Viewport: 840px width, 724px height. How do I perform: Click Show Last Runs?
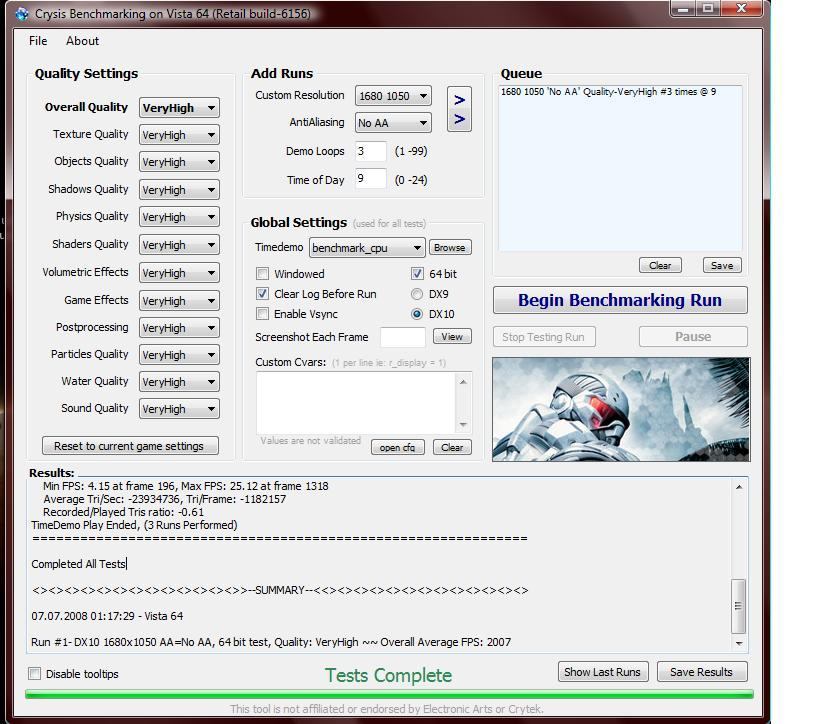point(603,672)
